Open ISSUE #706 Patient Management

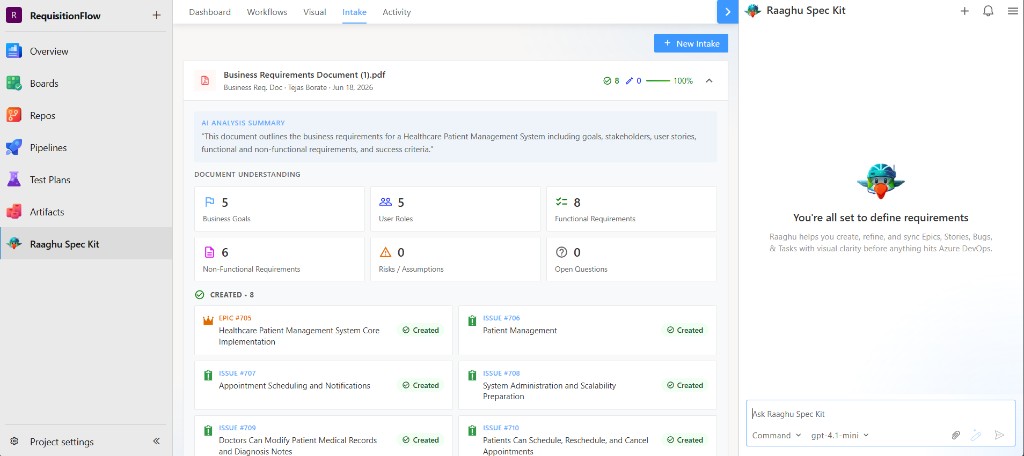click(x=587, y=331)
